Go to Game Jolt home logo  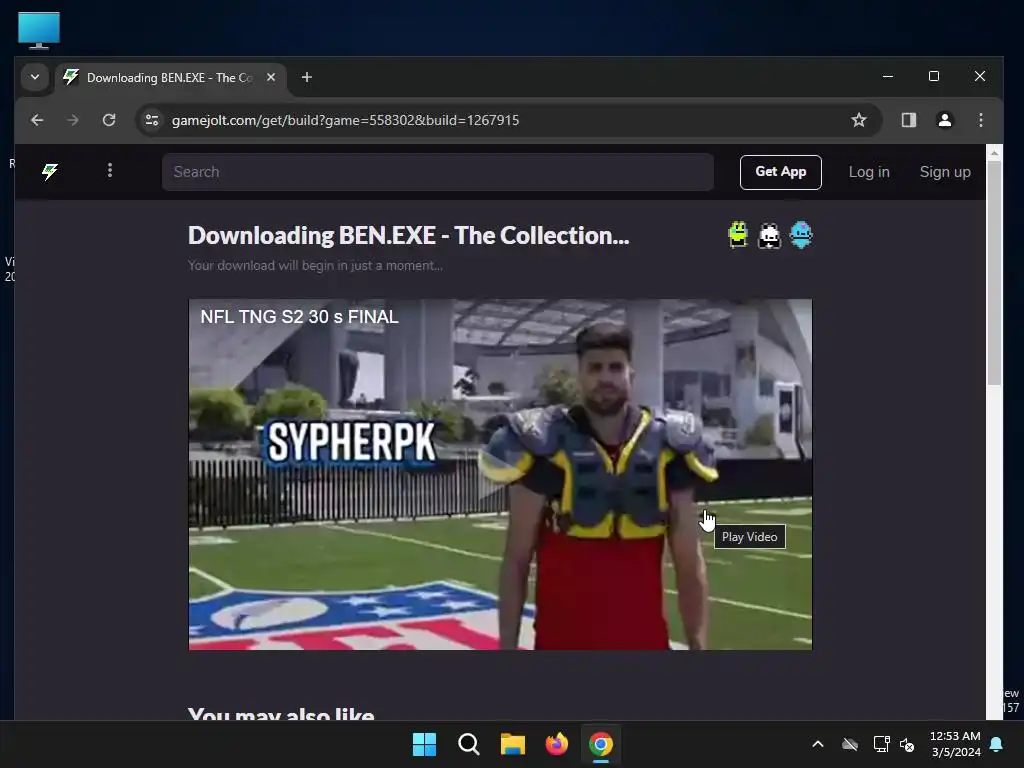[x=50, y=172]
